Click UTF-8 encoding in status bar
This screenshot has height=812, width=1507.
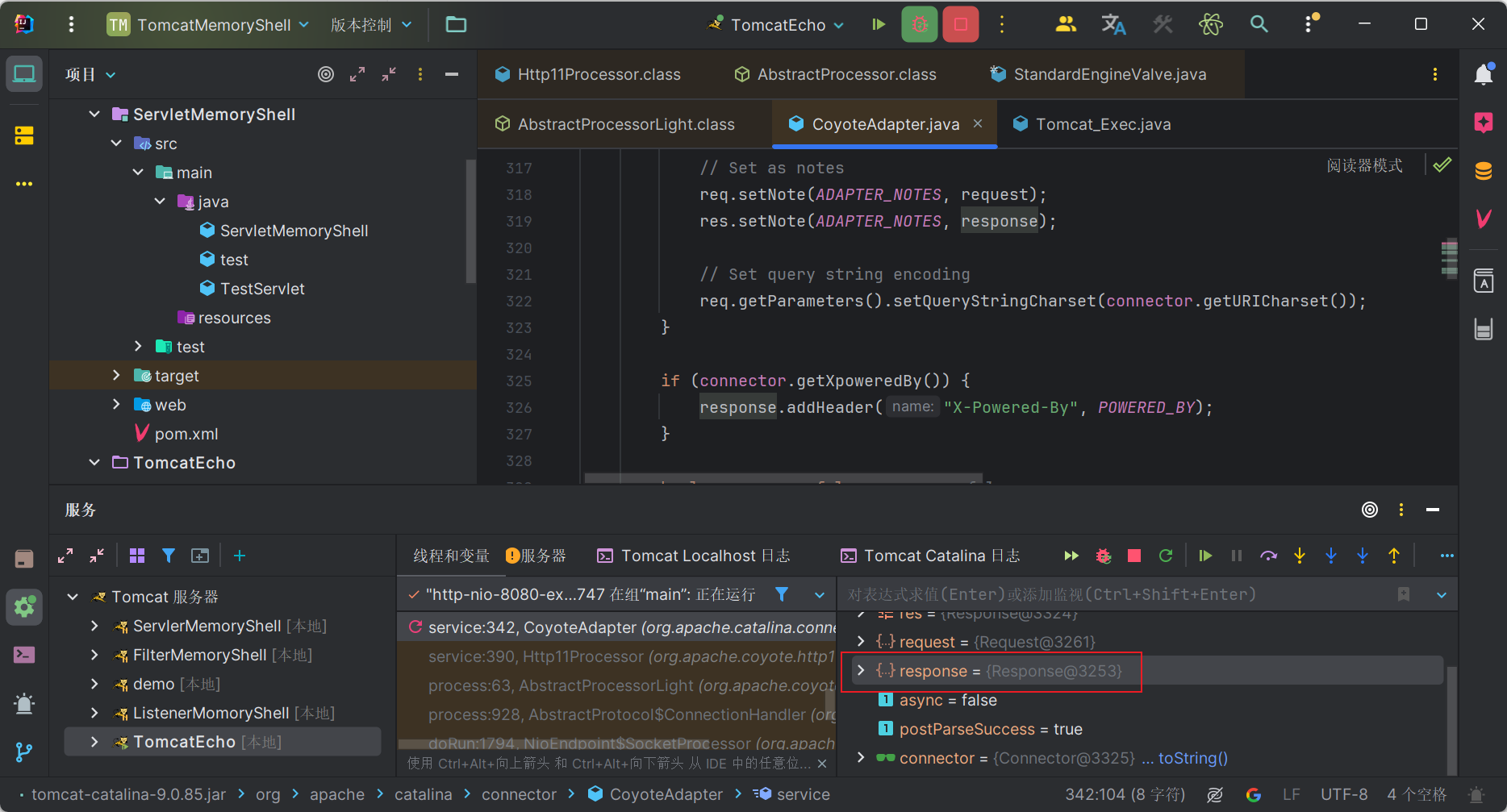(1344, 794)
